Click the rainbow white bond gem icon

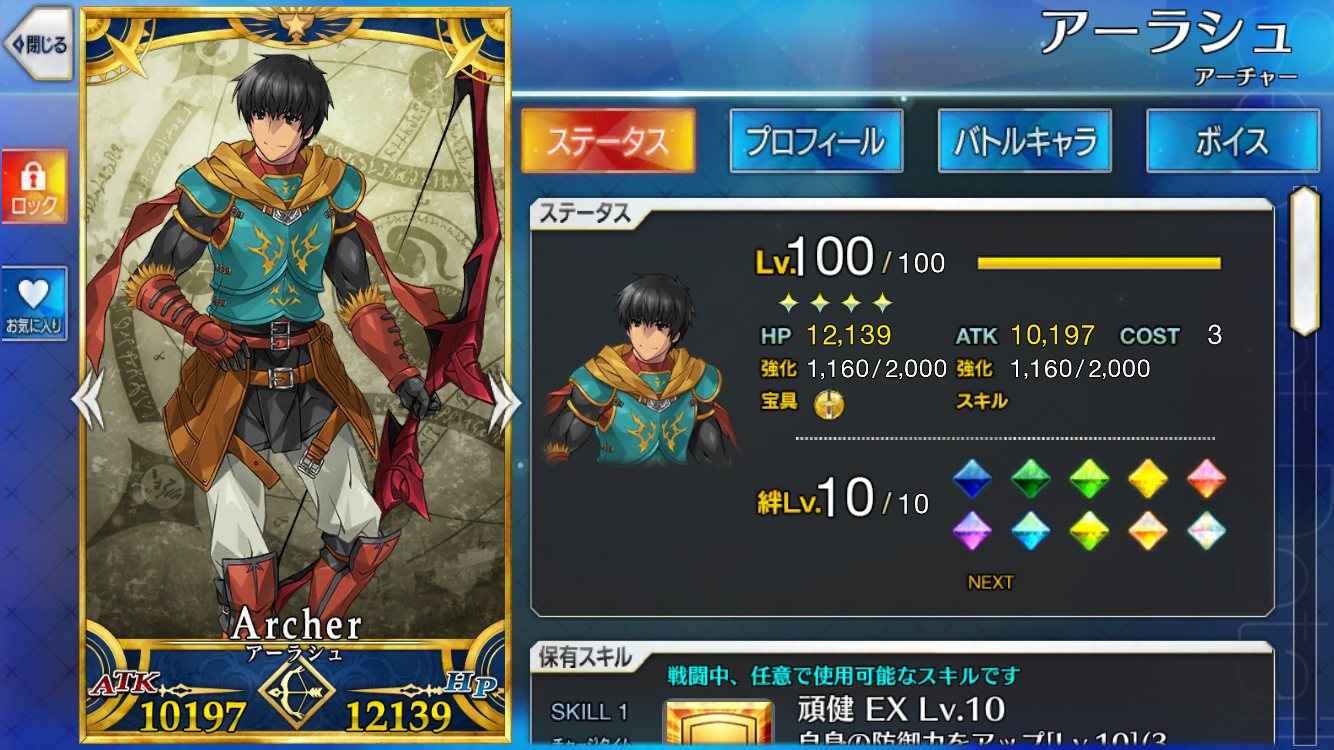click(1207, 530)
